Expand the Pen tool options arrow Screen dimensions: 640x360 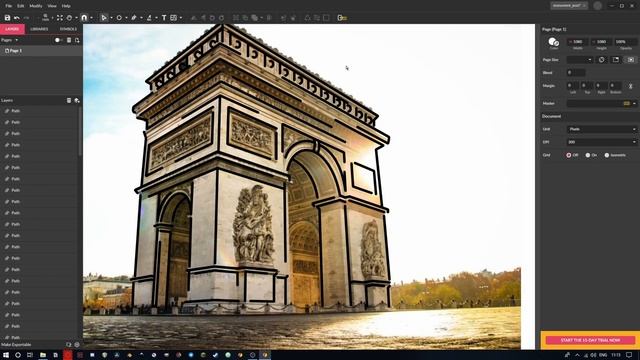click(141, 18)
